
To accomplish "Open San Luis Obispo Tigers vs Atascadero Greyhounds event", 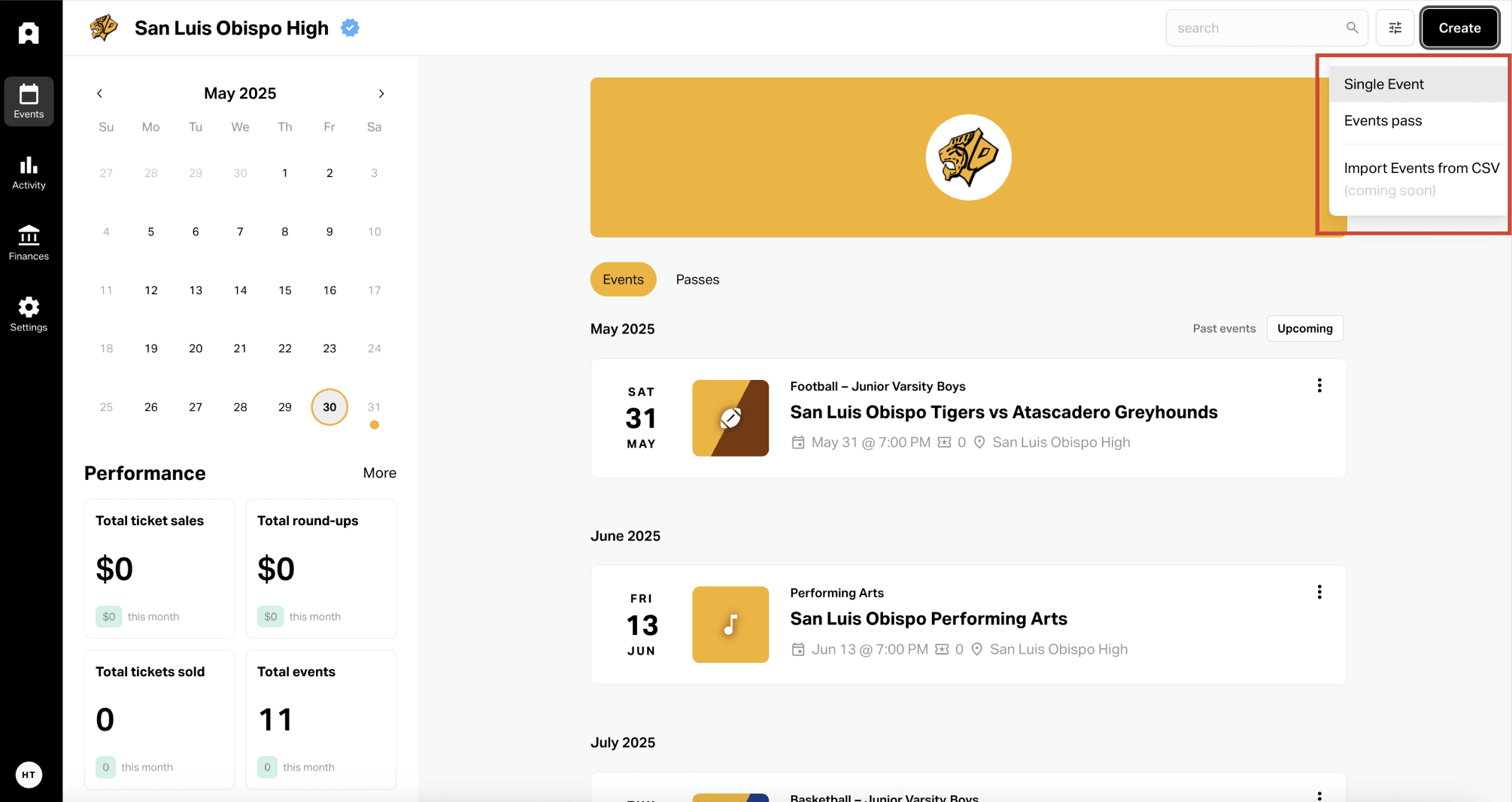I will click(1003, 412).
